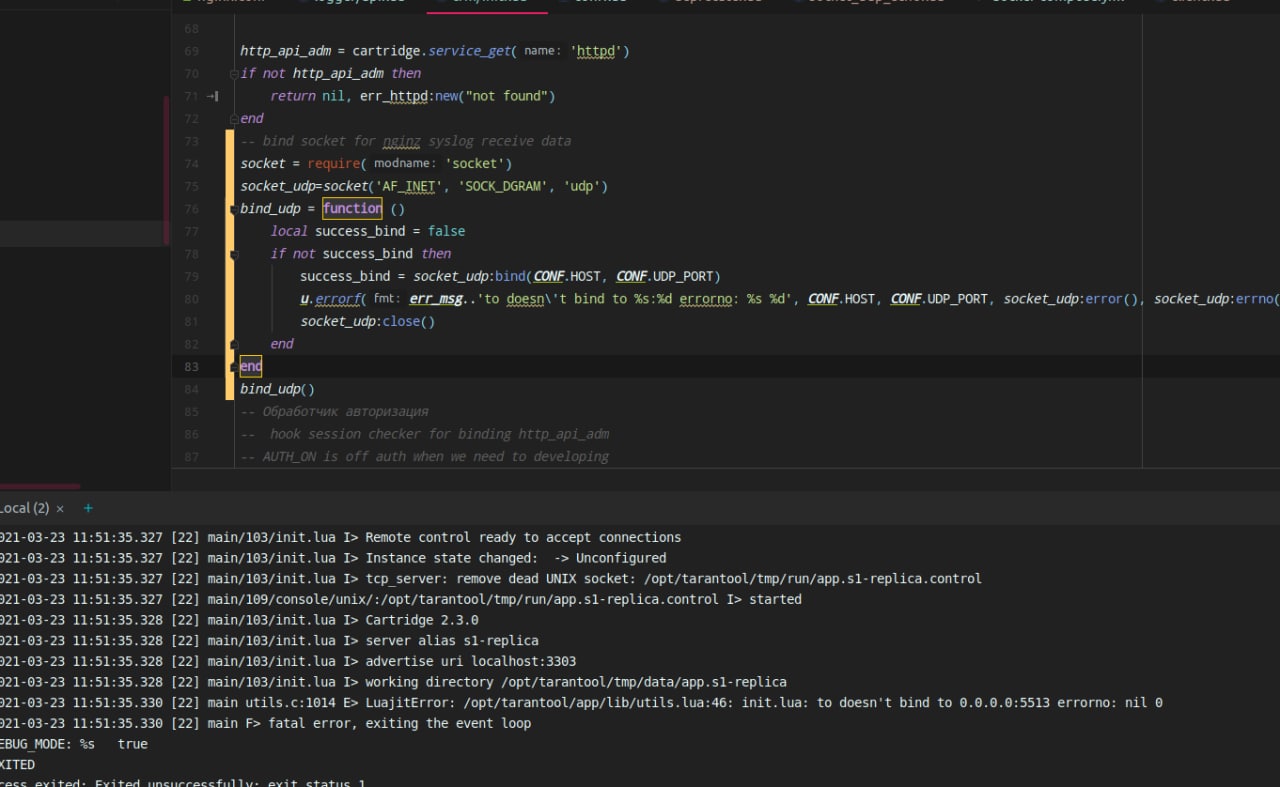Toggle the fold end marker at line 82
The height and width of the screenshot is (787, 1280).
coord(234,344)
